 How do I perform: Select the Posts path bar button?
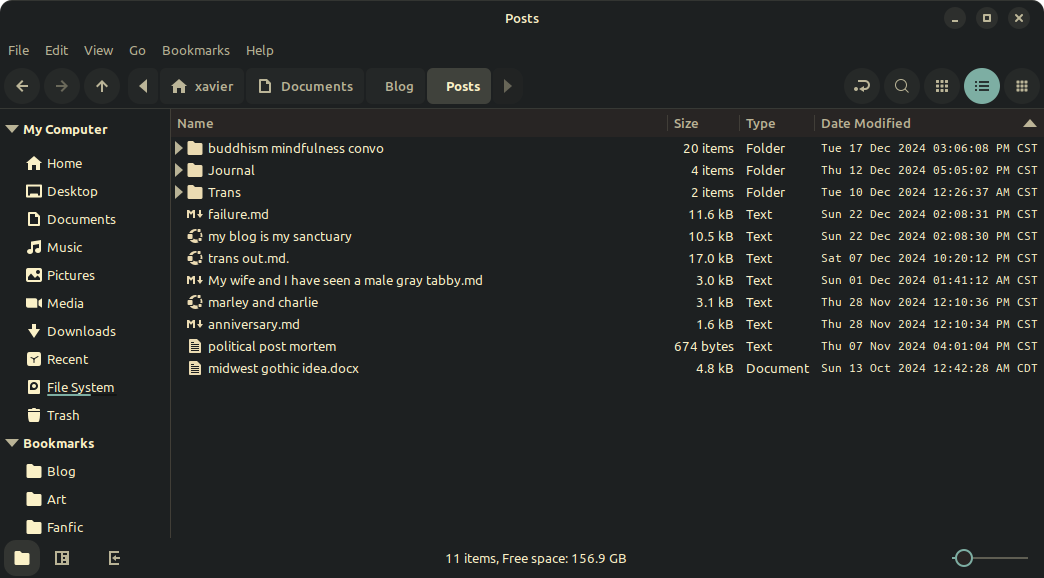pos(459,86)
